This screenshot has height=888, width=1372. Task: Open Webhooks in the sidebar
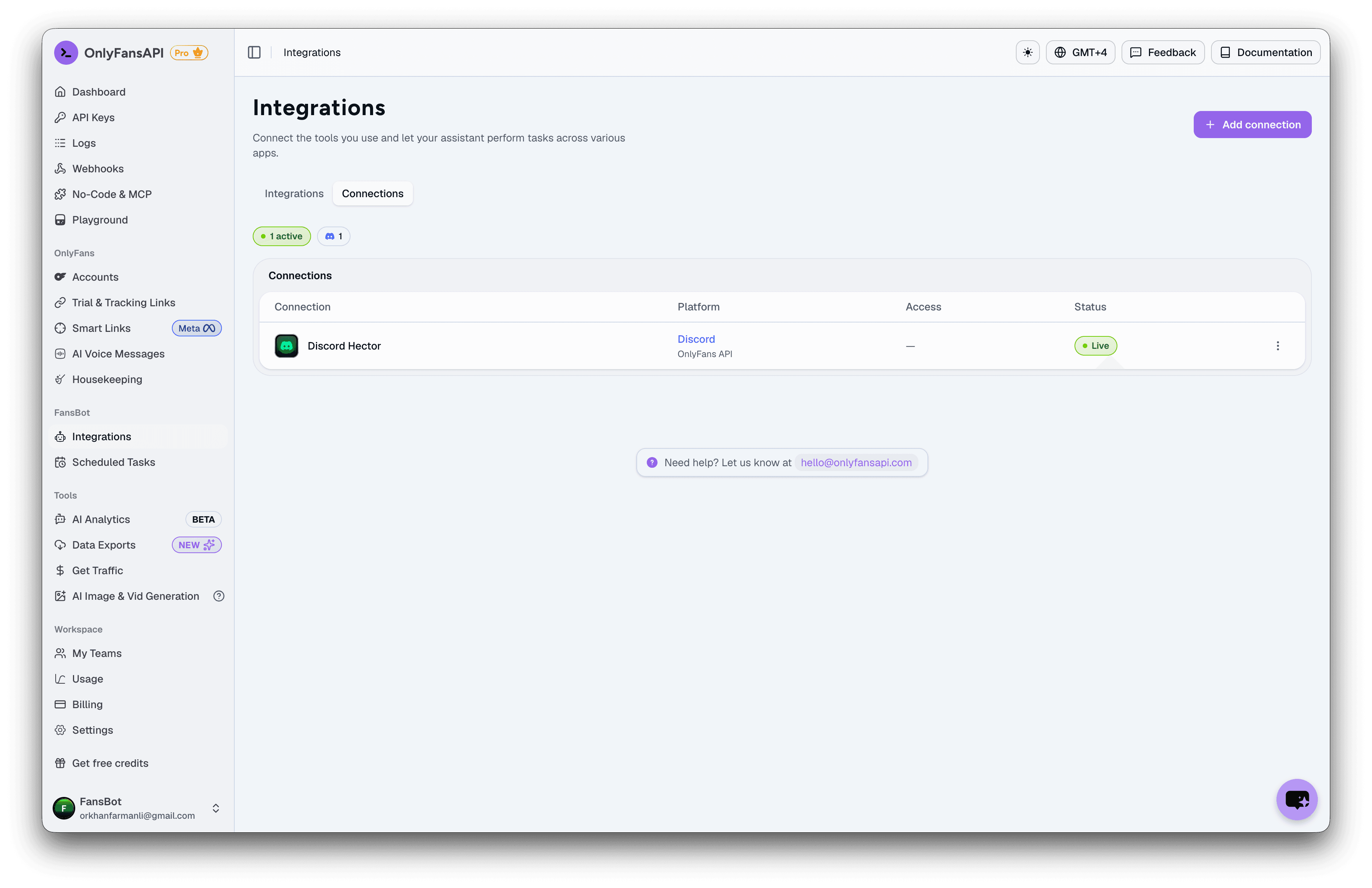[x=97, y=168]
